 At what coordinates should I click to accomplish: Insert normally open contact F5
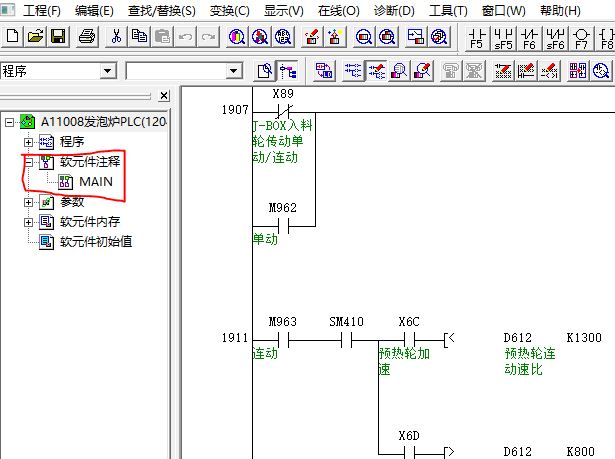(x=476, y=37)
